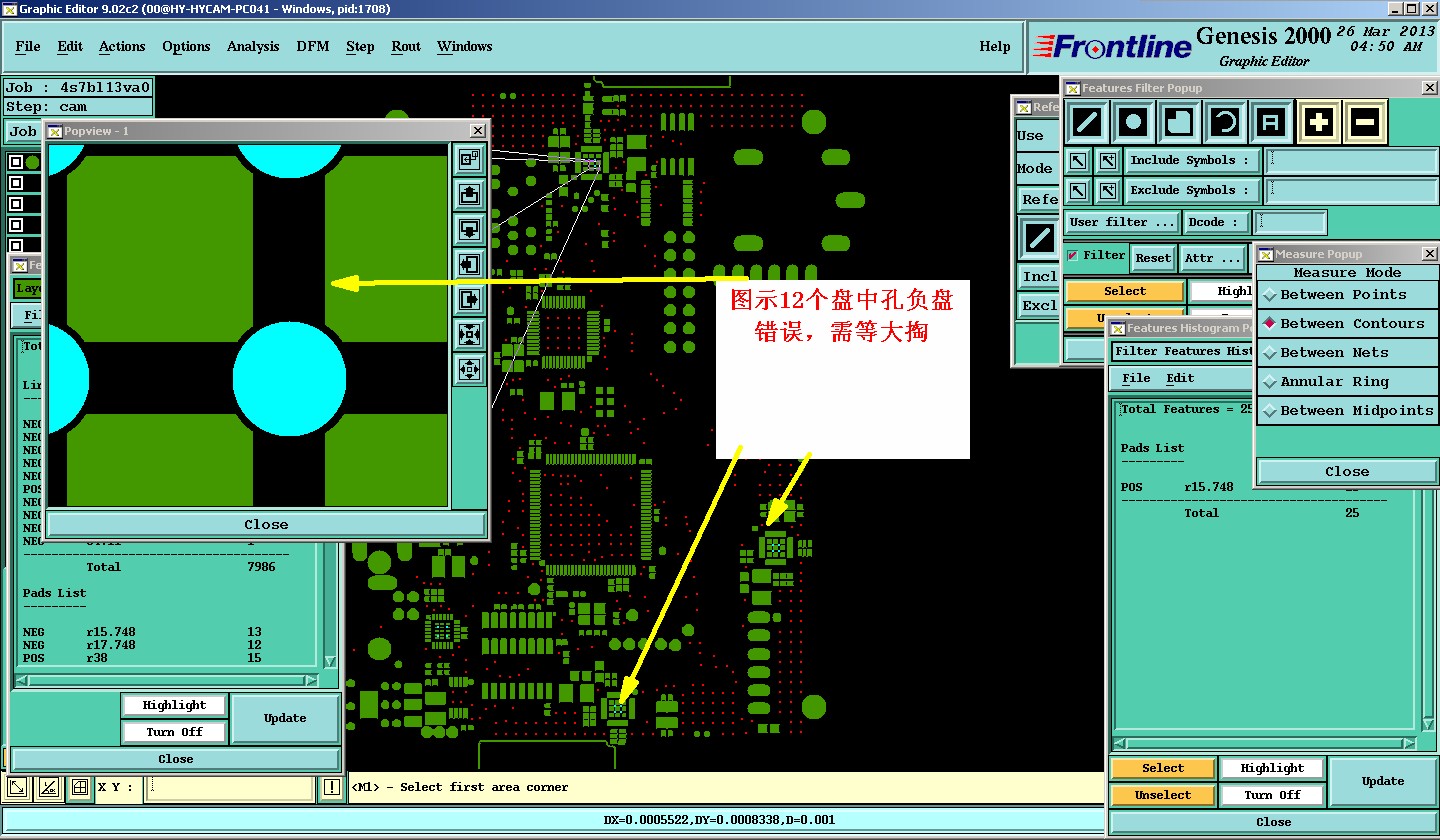
Task: Click the Popview zoom out (arrows outward) icon
Action: (x=469, y=369)
